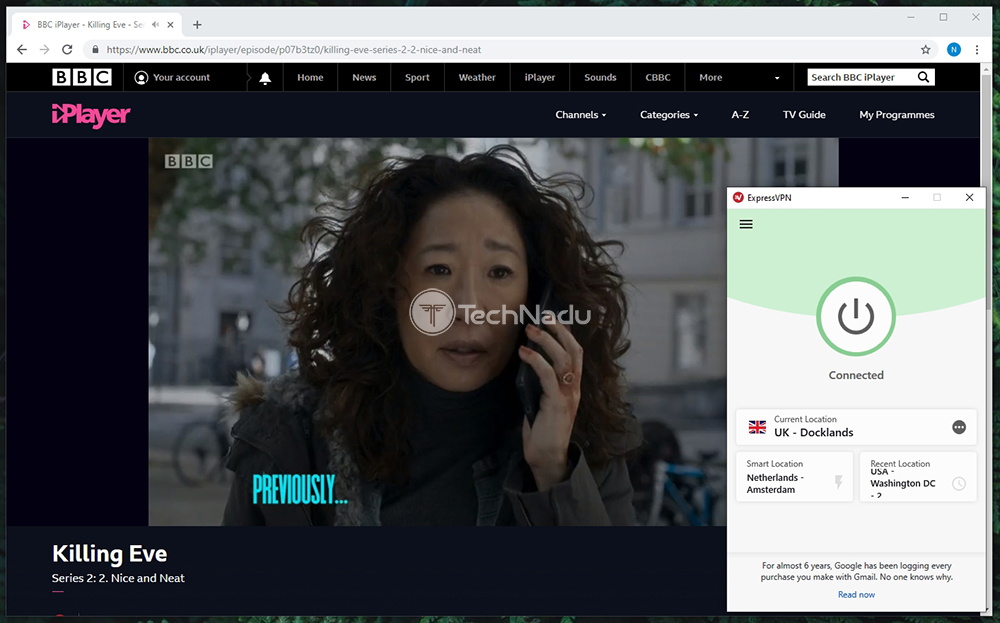Open the Sport nav item
This screenshot has height=623, width=1000.
[417, 78]
